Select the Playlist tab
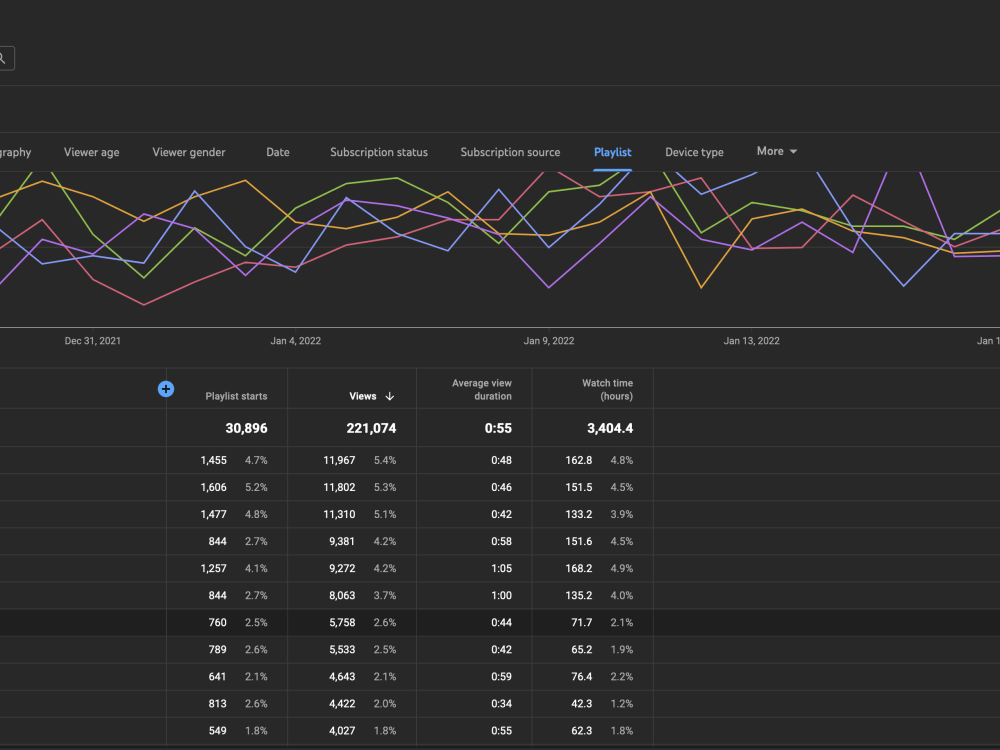The height and width of the screenshot is (750, 1000). point(612,152)
